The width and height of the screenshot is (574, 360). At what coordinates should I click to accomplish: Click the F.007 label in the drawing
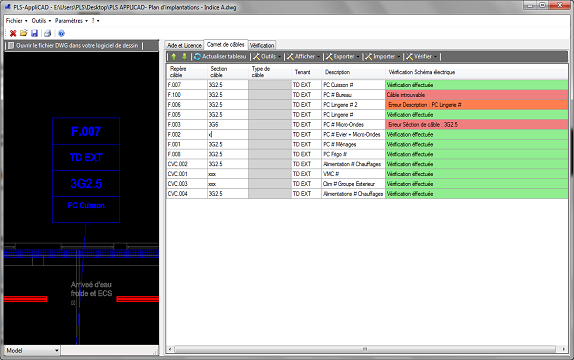point(86,131)
